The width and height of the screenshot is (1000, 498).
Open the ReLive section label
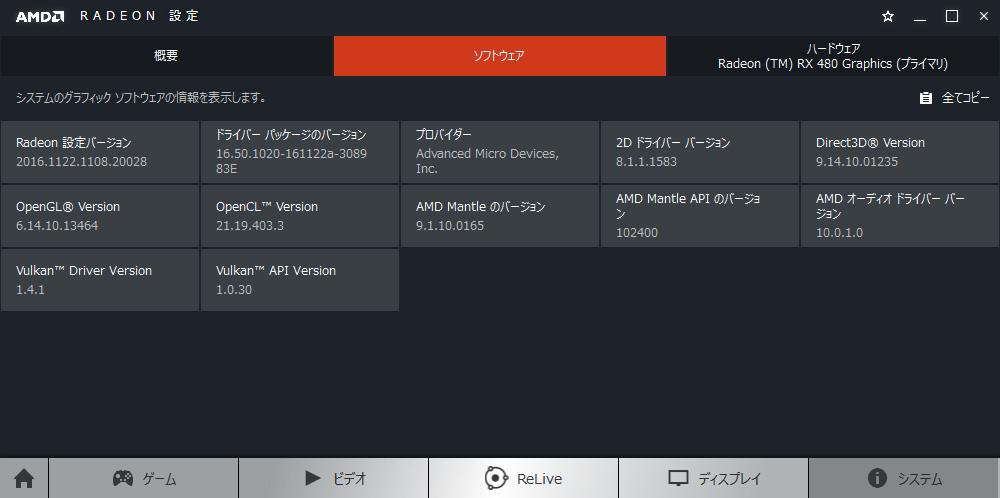540,479
